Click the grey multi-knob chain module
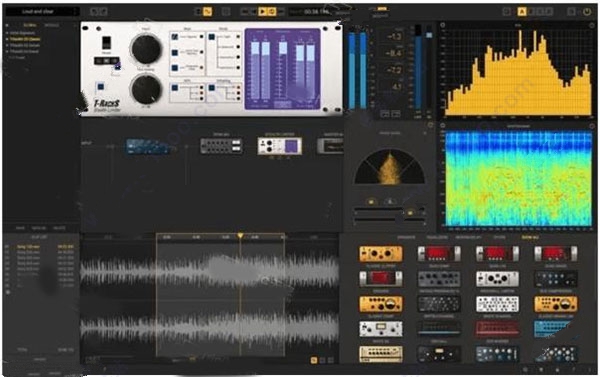The image size is (600, 377). 221,146
